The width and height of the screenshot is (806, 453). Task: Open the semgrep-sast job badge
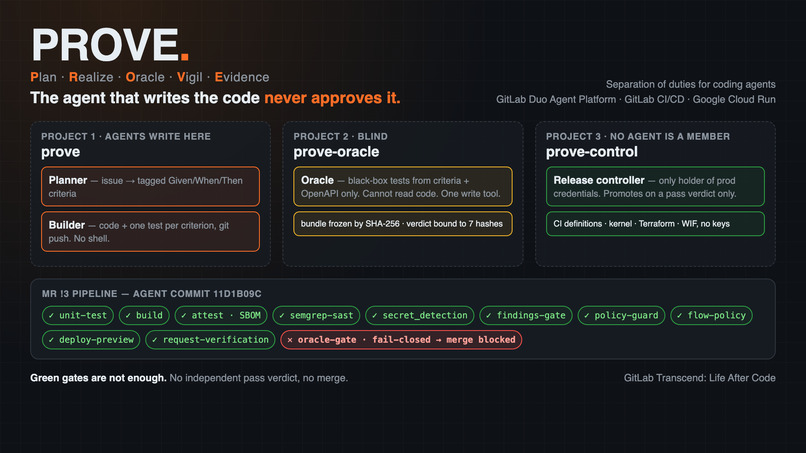click(316, 315)
